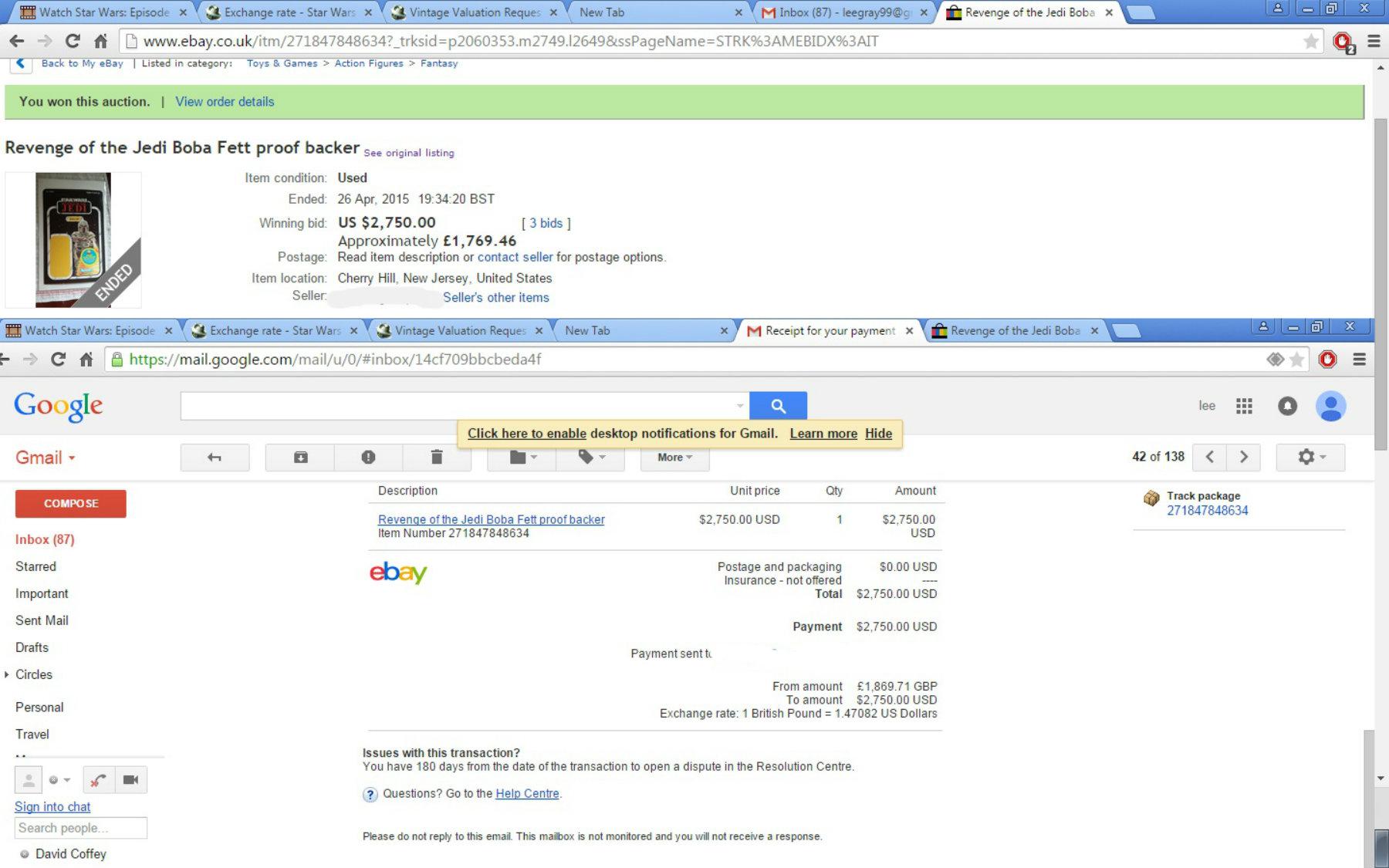Go to the older email arrow

point(1243,457)
